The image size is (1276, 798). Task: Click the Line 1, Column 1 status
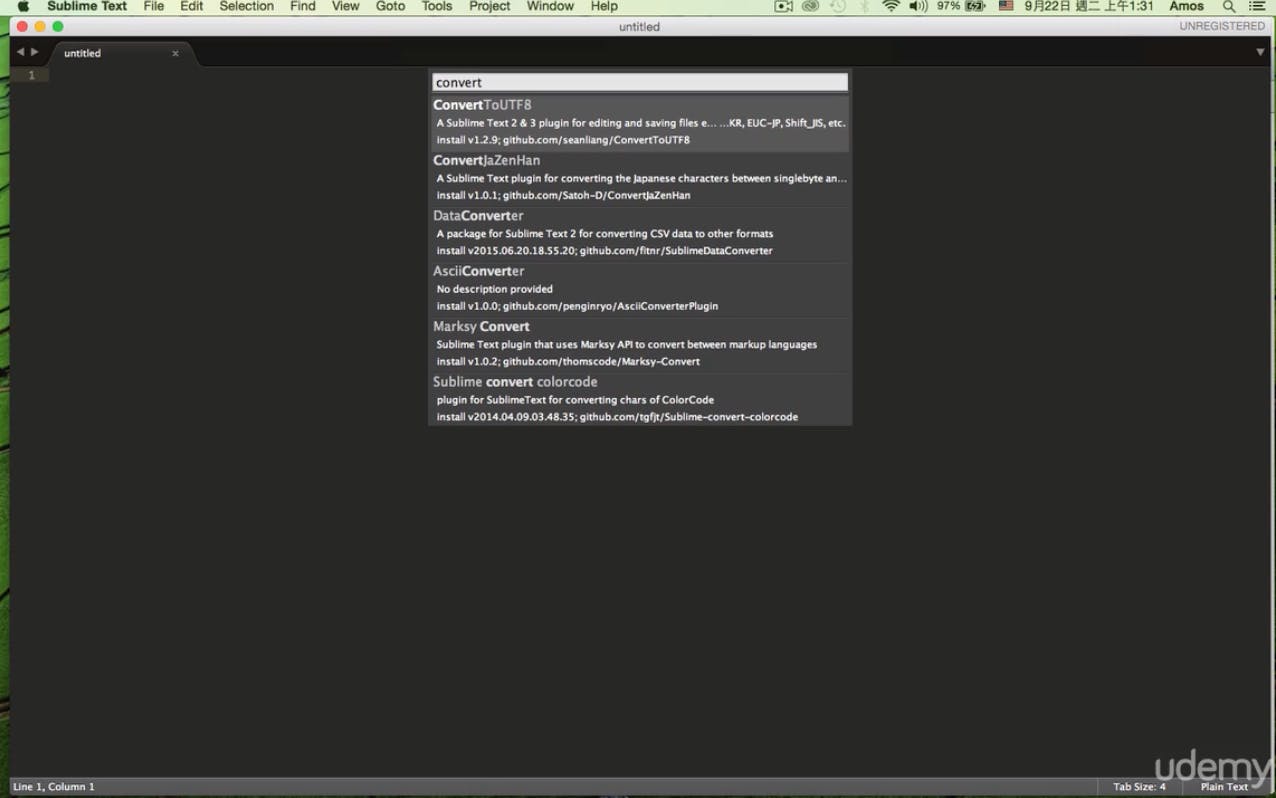(54, 787)
